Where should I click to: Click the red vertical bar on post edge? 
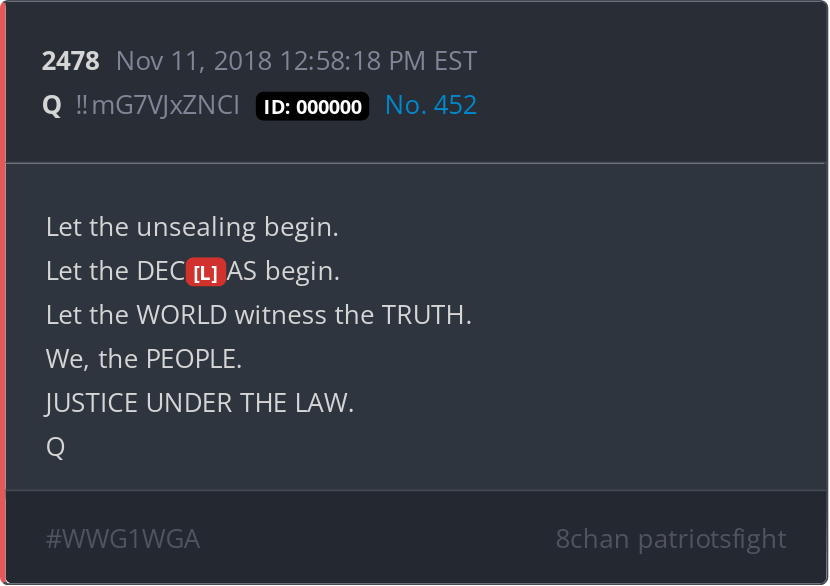[3, 293]
